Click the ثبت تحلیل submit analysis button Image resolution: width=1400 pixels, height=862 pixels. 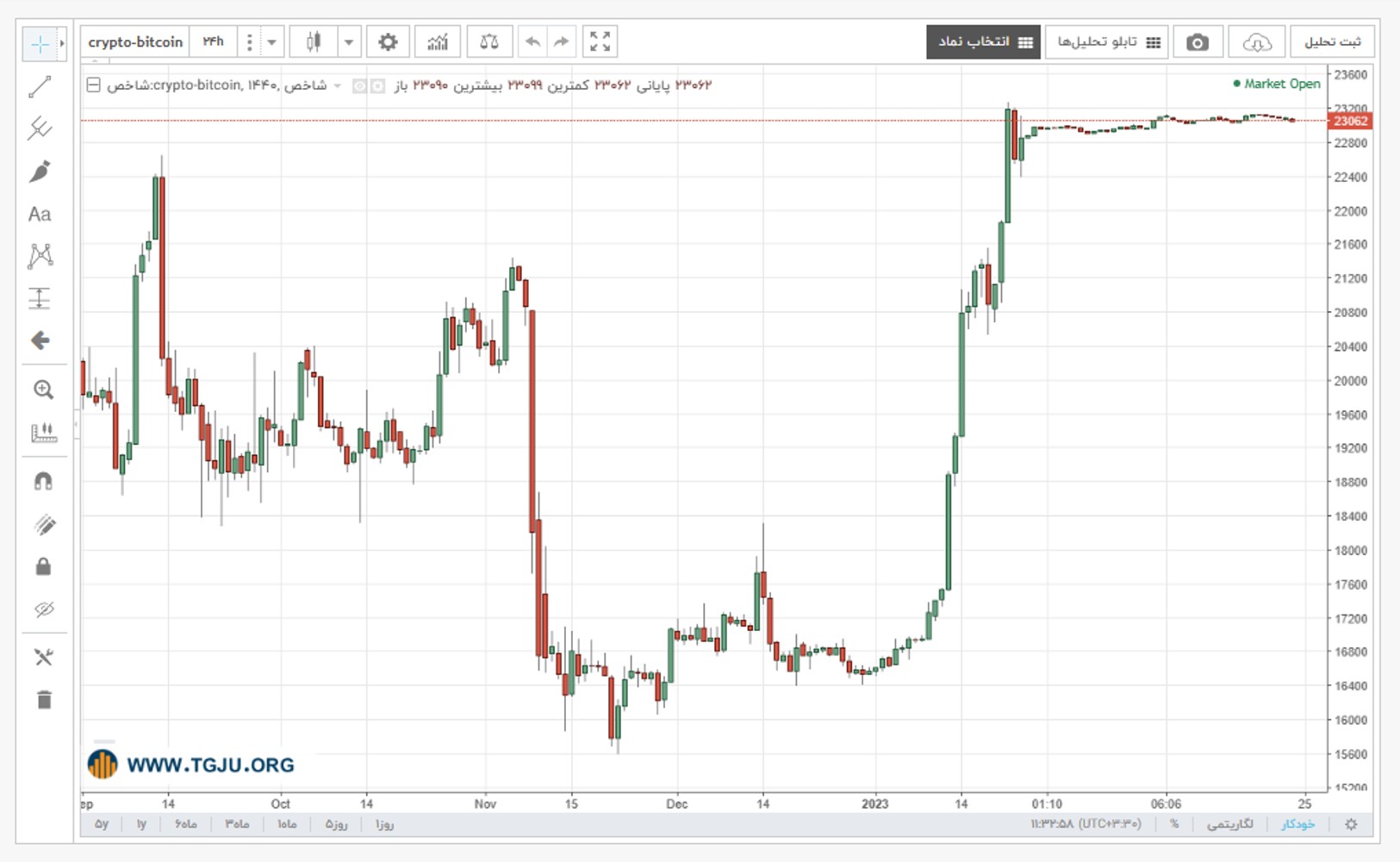click(x=1332, y=41)
